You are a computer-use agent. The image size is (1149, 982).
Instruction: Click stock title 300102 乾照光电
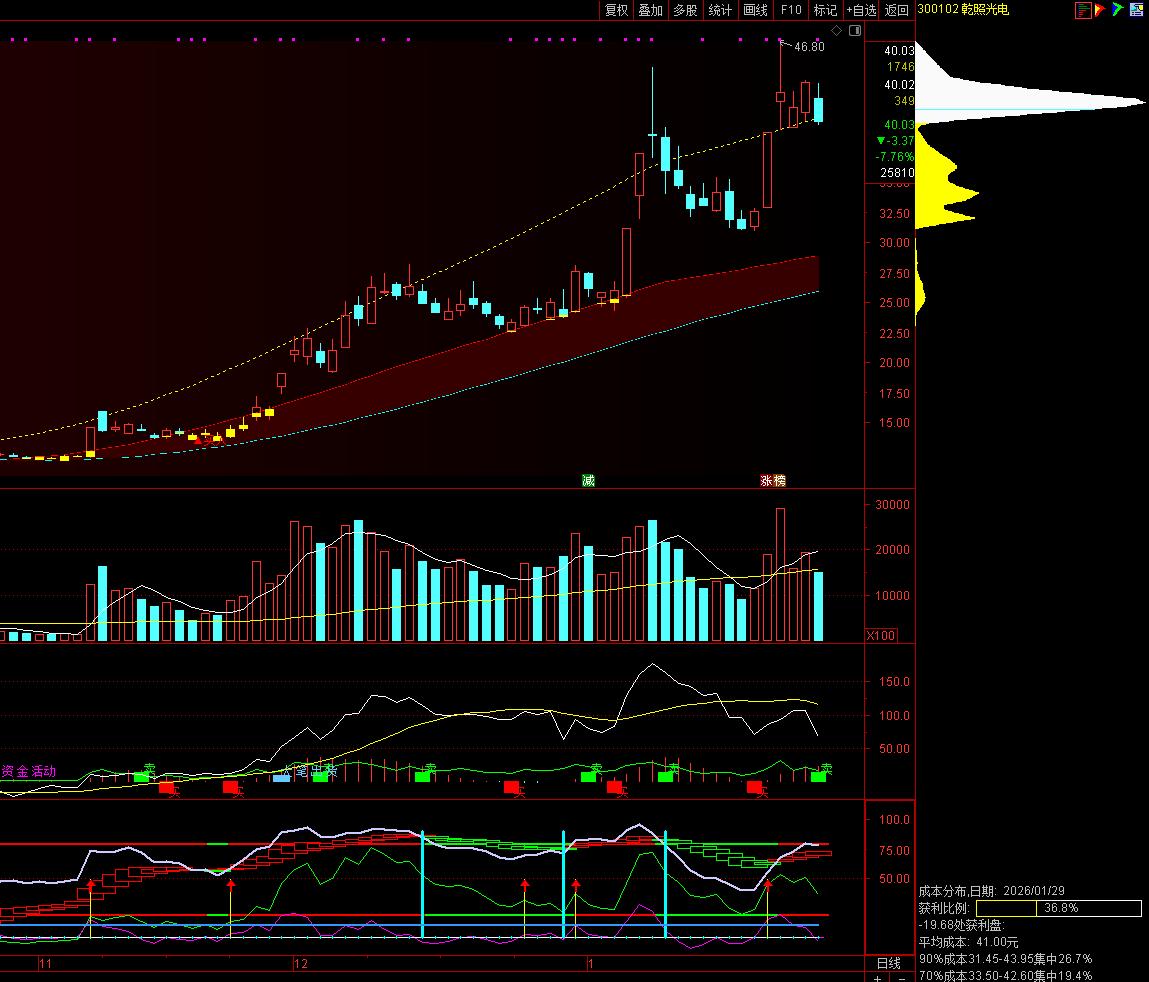pyautogui.click(x=963, y=10)
